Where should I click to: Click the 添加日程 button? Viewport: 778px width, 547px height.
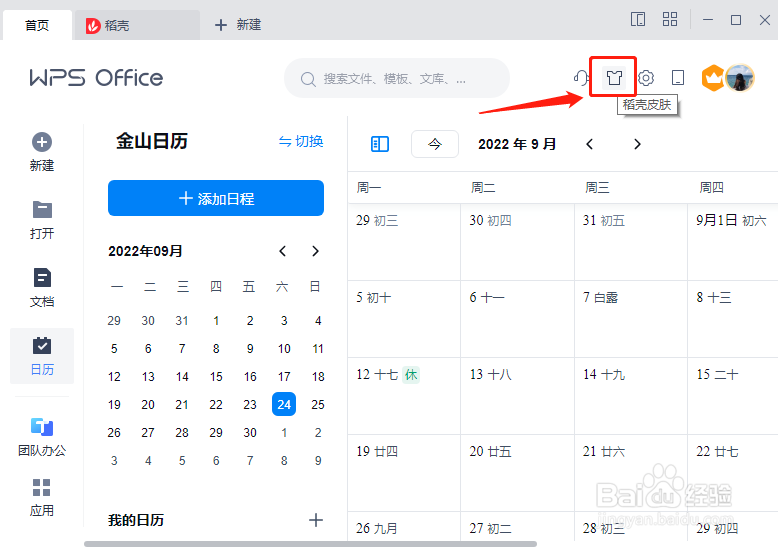(x=216, y=198)
